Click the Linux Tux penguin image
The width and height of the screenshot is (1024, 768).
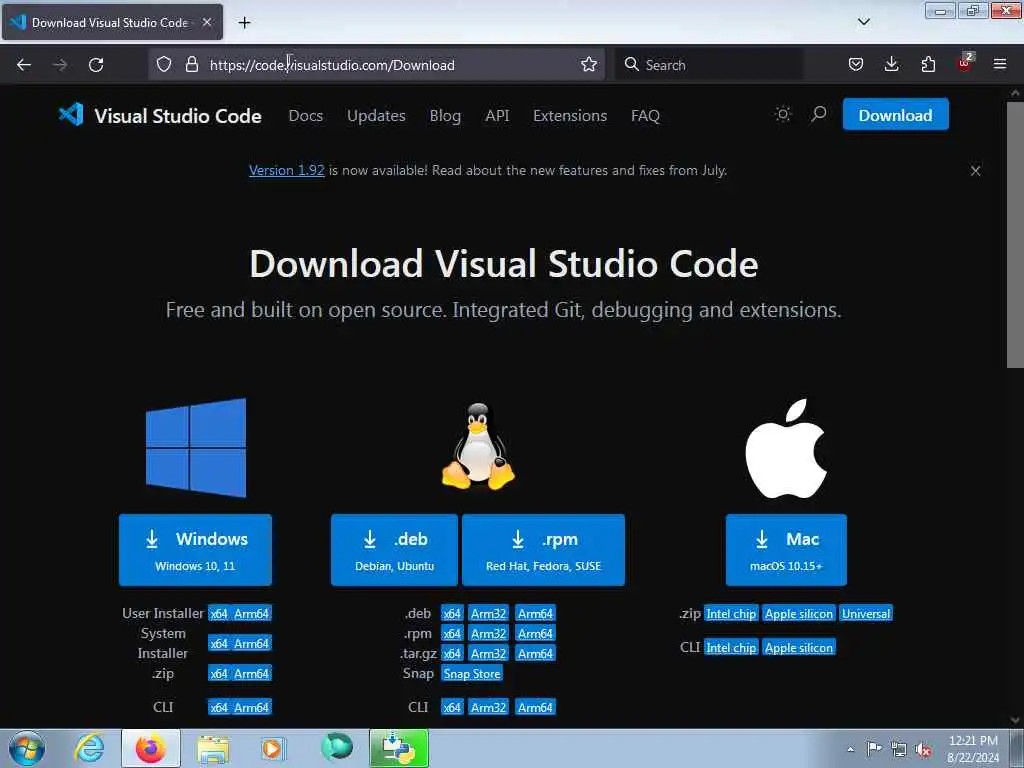pos(478,447)
